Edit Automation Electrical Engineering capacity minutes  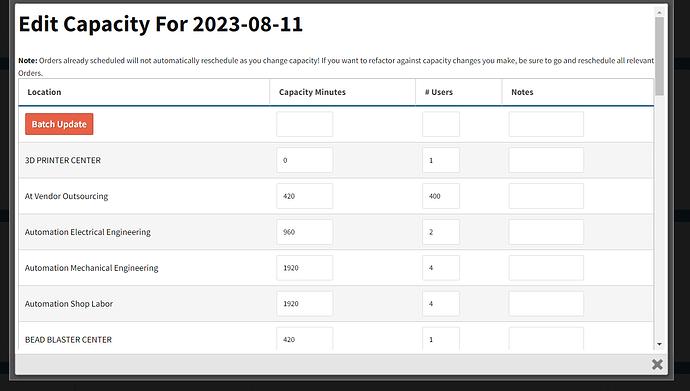[x=305, y=232]
